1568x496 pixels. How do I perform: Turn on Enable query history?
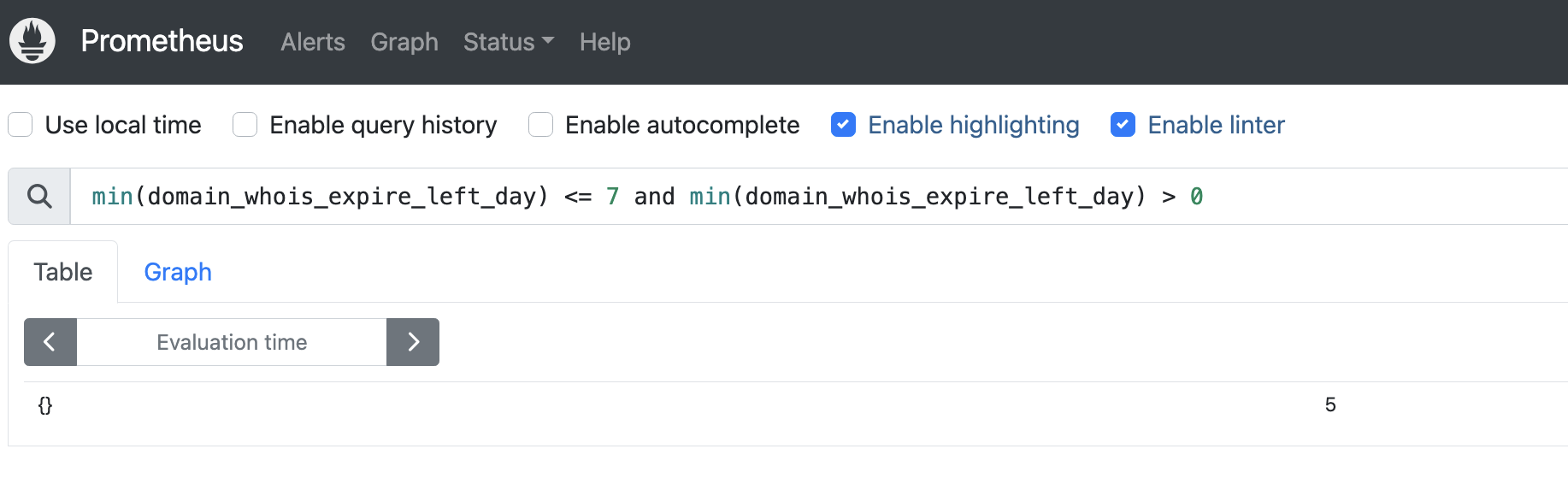[x=245, y=125]
